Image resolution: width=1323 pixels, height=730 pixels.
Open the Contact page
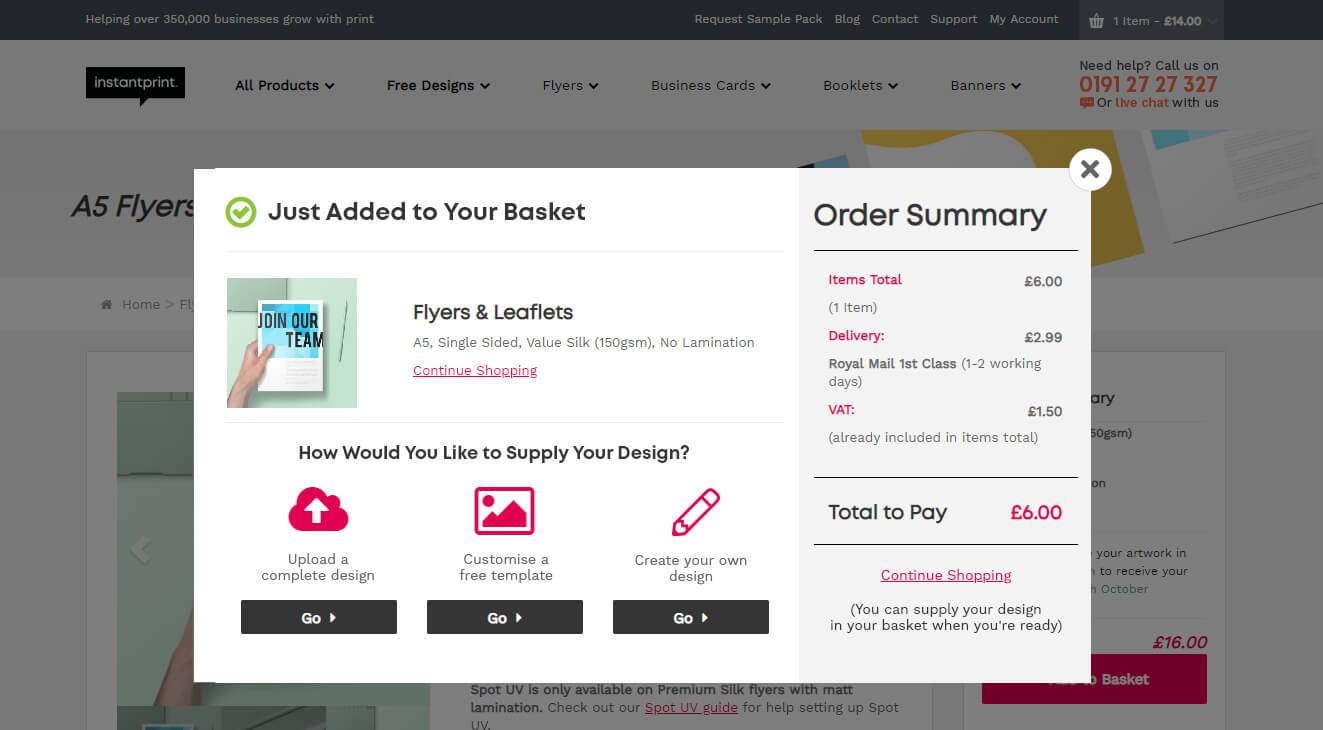895,19
